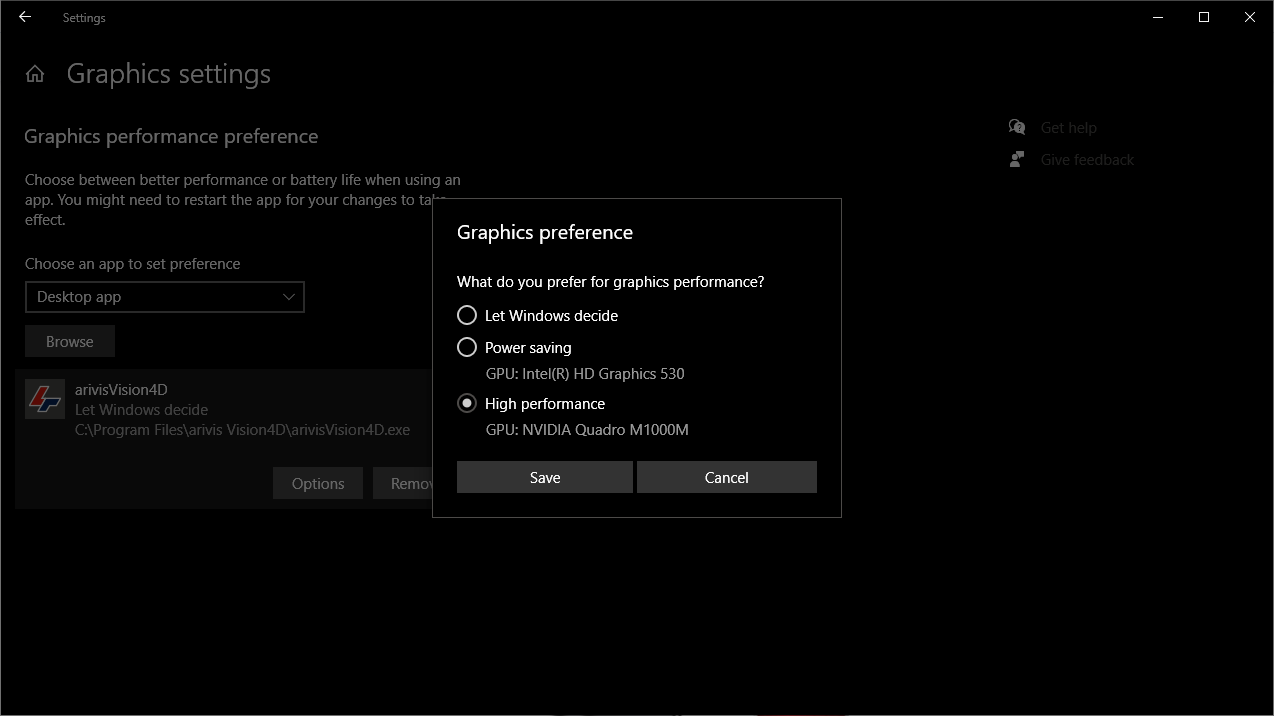The width and height of the screenshot is (1274, 716).
Task: Click the arivisVision4D app name
Action: [x=121, y=389]
